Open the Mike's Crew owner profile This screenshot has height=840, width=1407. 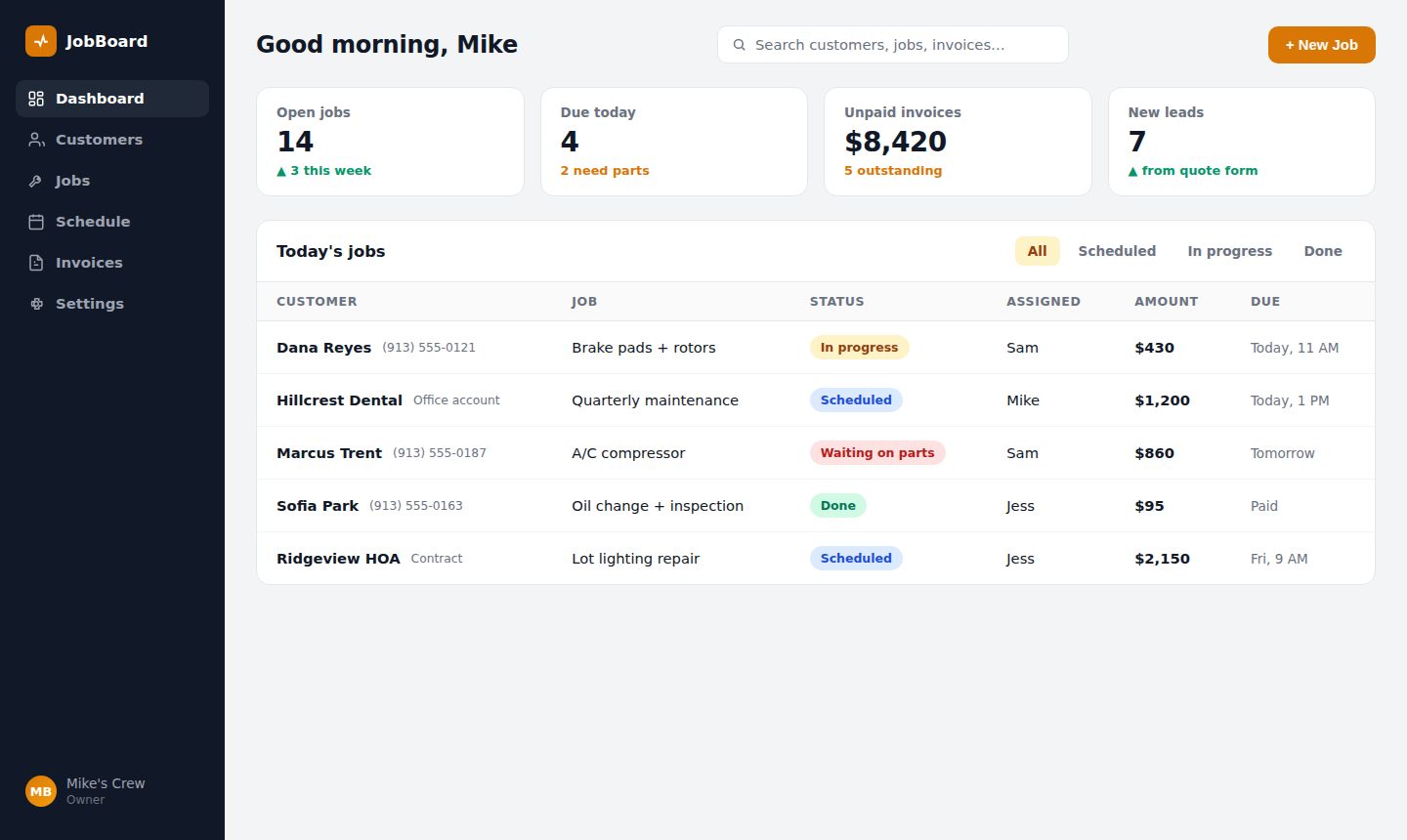pyautogui.click(x=112, y=791)
